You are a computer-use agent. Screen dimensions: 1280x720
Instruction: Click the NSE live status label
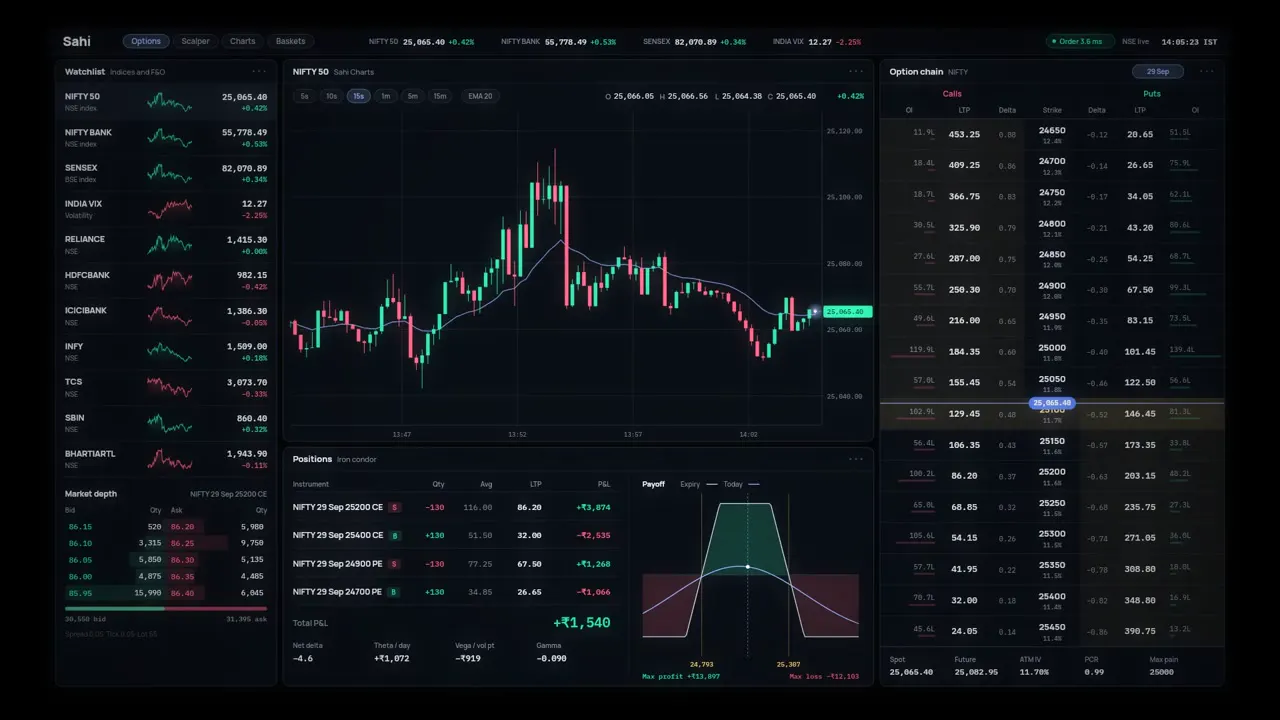[x=1135, y=42]
